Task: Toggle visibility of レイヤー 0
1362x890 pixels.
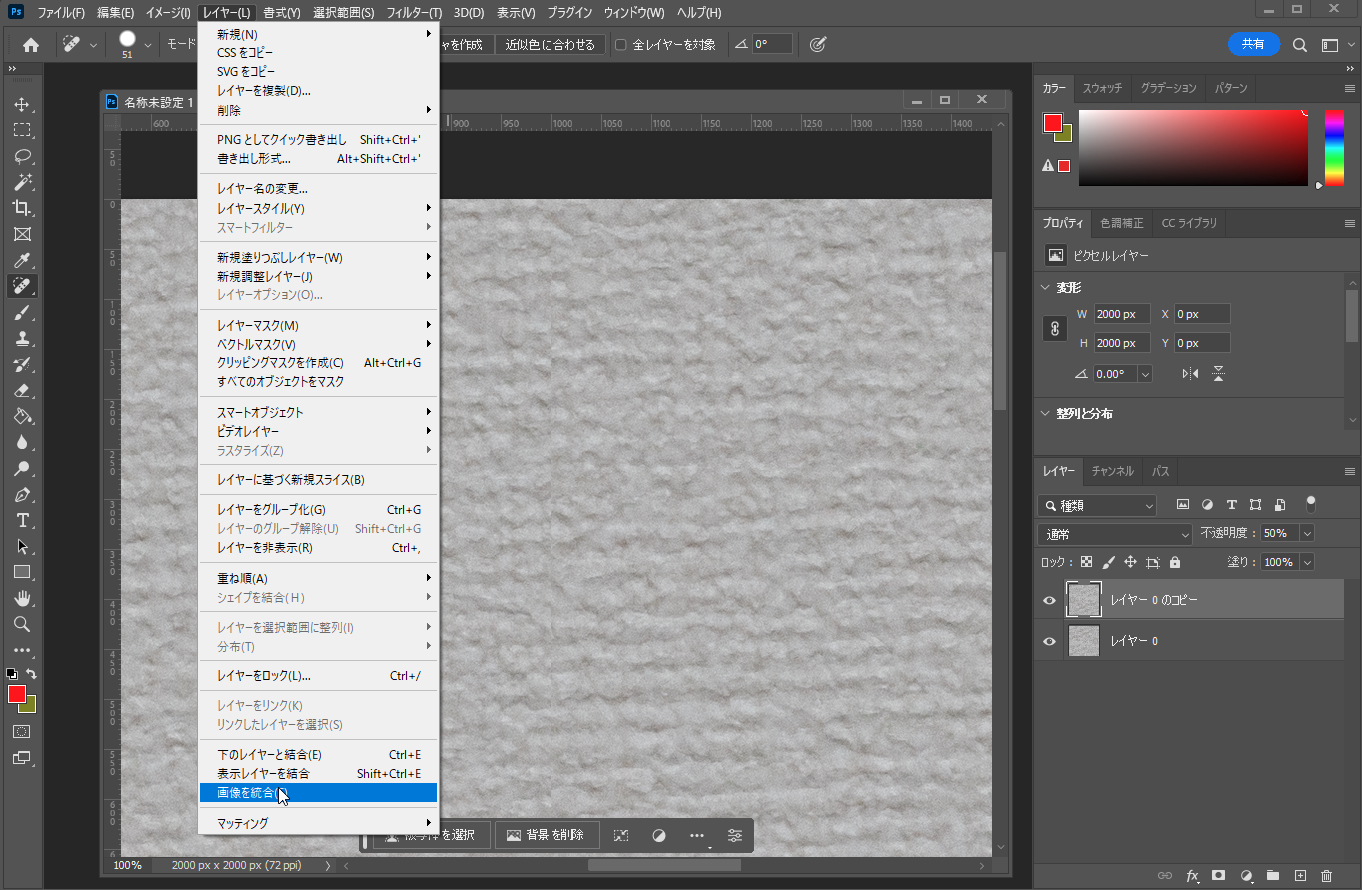Action: pyautogui.click(x=1049, y=641)
